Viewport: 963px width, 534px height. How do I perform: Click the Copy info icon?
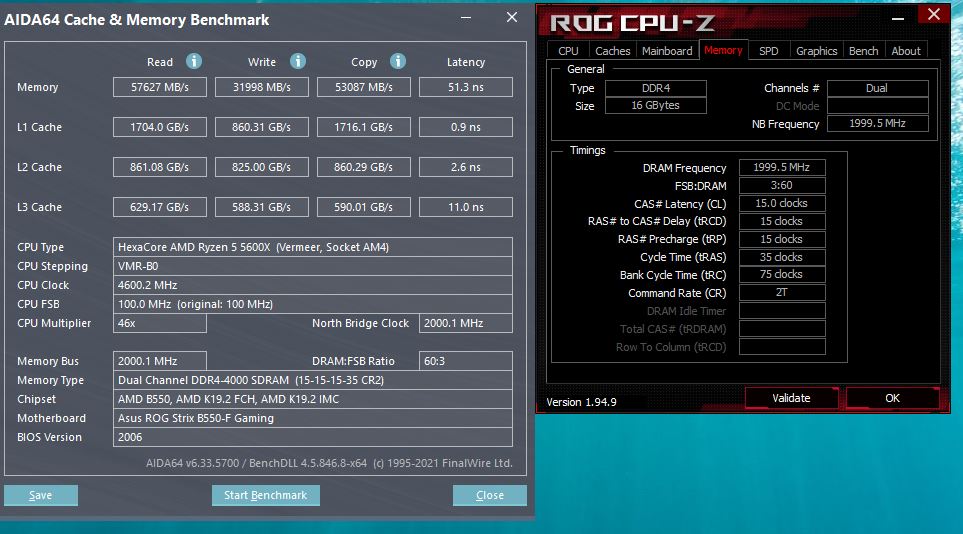pyautogui.click(x=397, y=61)
